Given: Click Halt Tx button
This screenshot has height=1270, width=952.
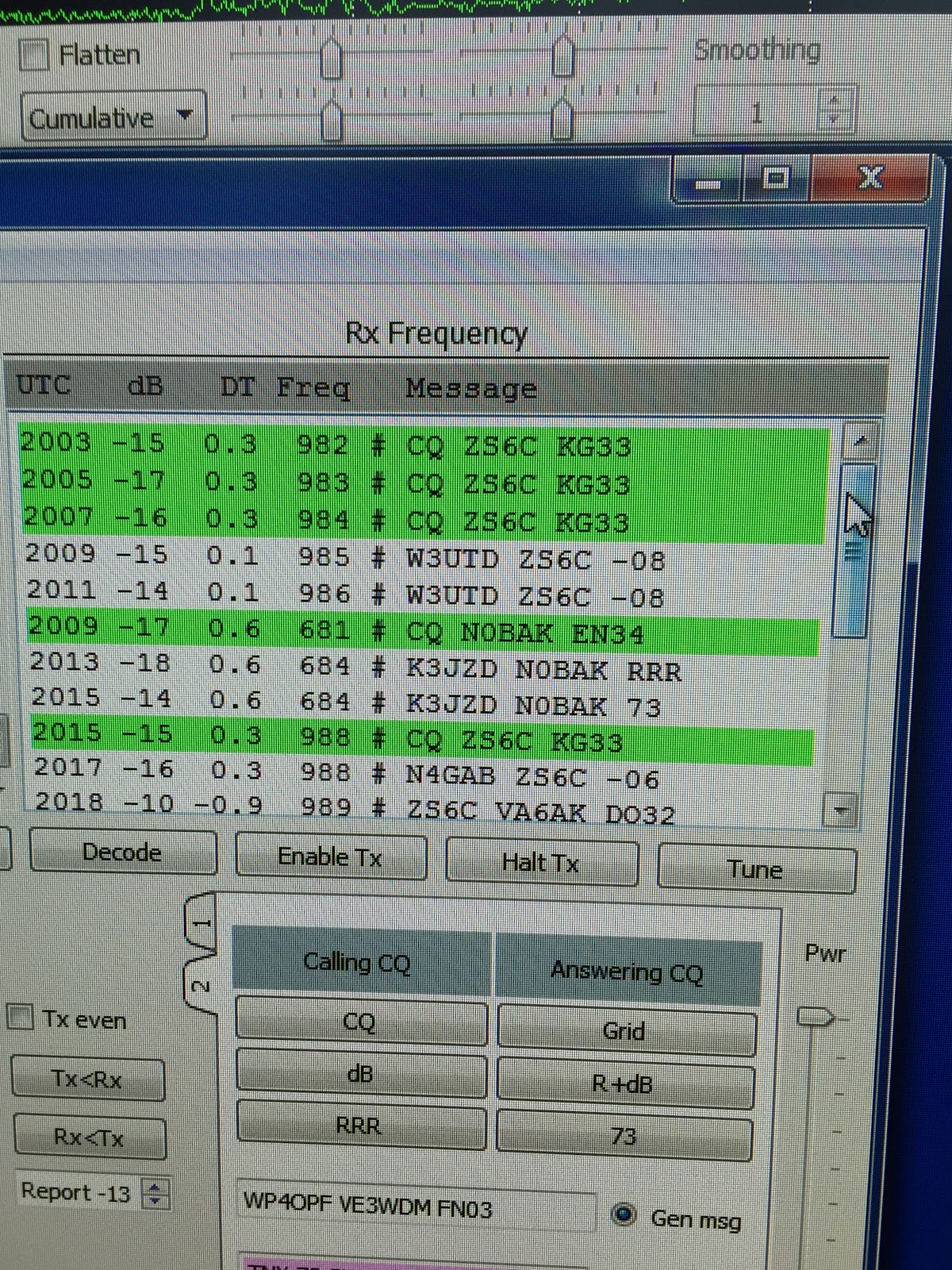Looking at the screenshot, I should [x=542, y=862].
